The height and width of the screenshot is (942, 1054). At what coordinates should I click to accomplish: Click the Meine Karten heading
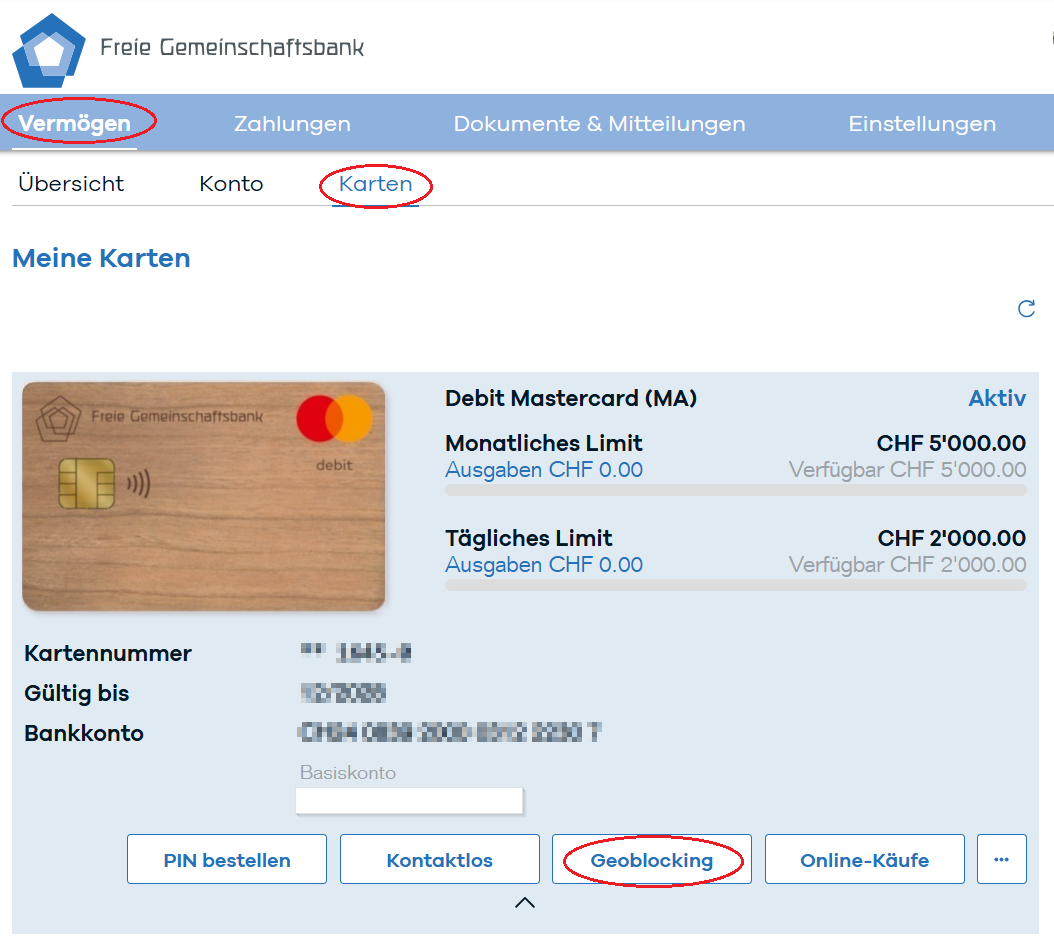[102, 258]
